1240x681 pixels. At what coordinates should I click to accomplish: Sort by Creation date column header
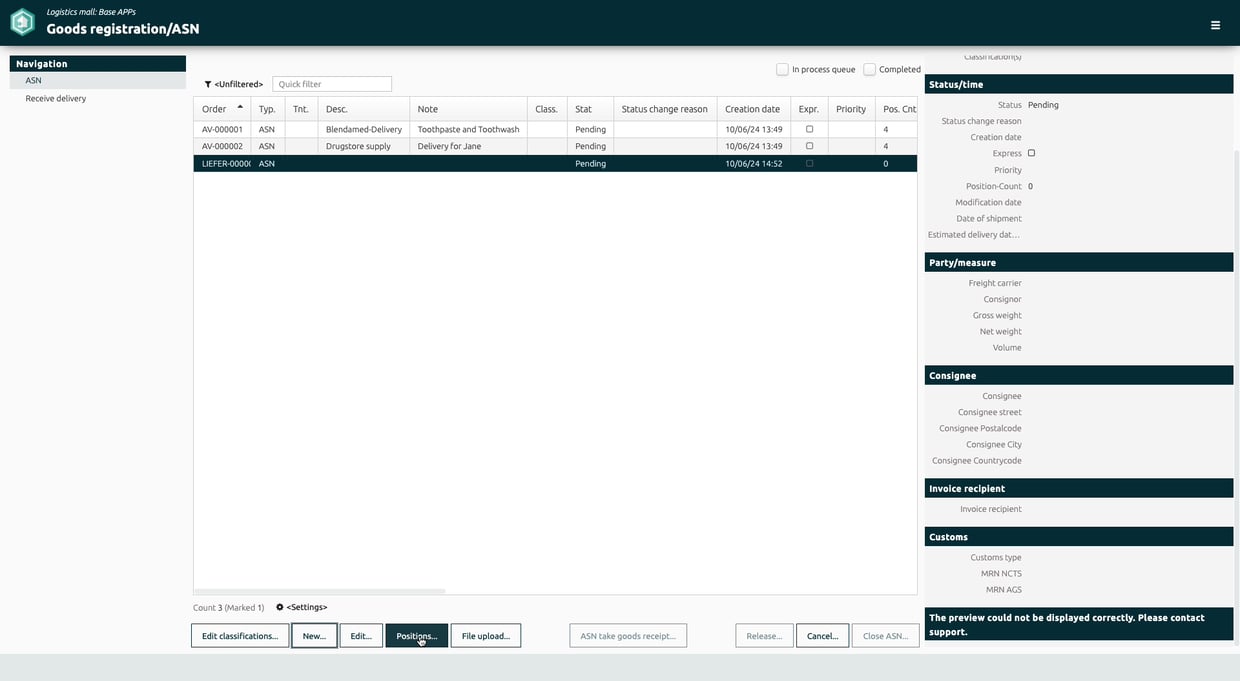753,109
